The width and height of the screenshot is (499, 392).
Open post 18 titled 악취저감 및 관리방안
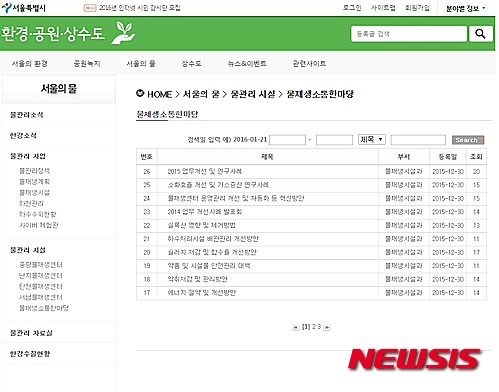(x=197, y=279)
